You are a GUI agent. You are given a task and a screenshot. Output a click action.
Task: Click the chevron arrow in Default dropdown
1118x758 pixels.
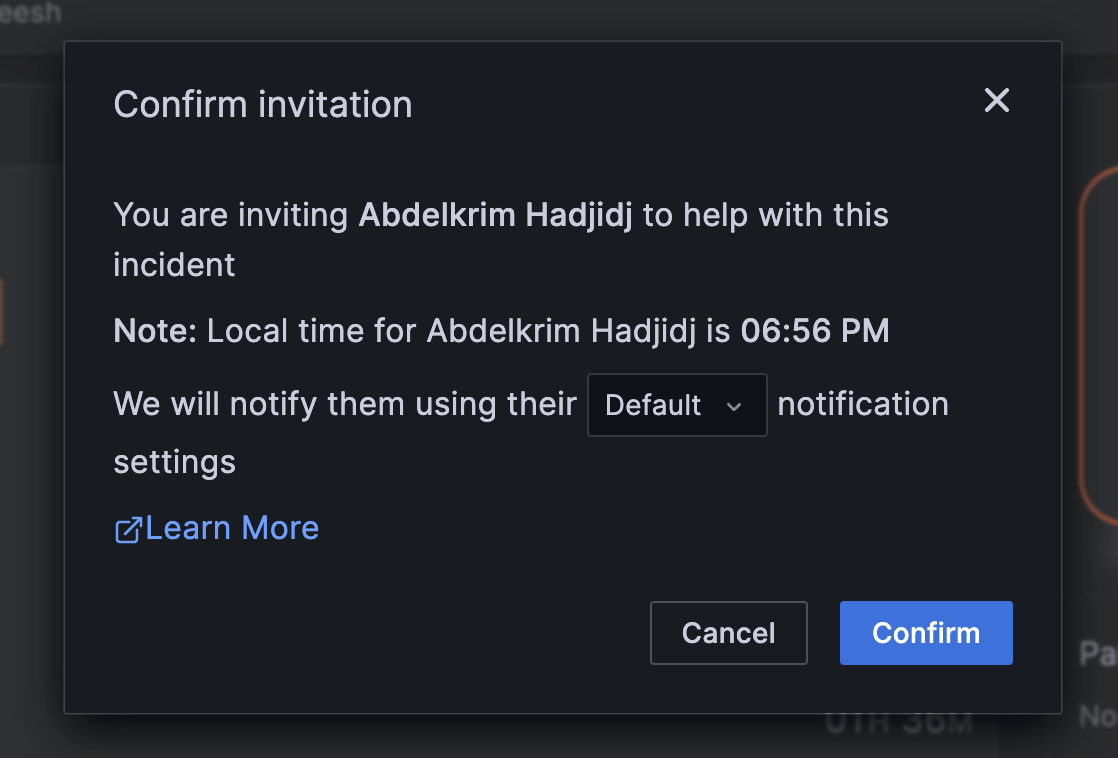click(x=734, y=406)
